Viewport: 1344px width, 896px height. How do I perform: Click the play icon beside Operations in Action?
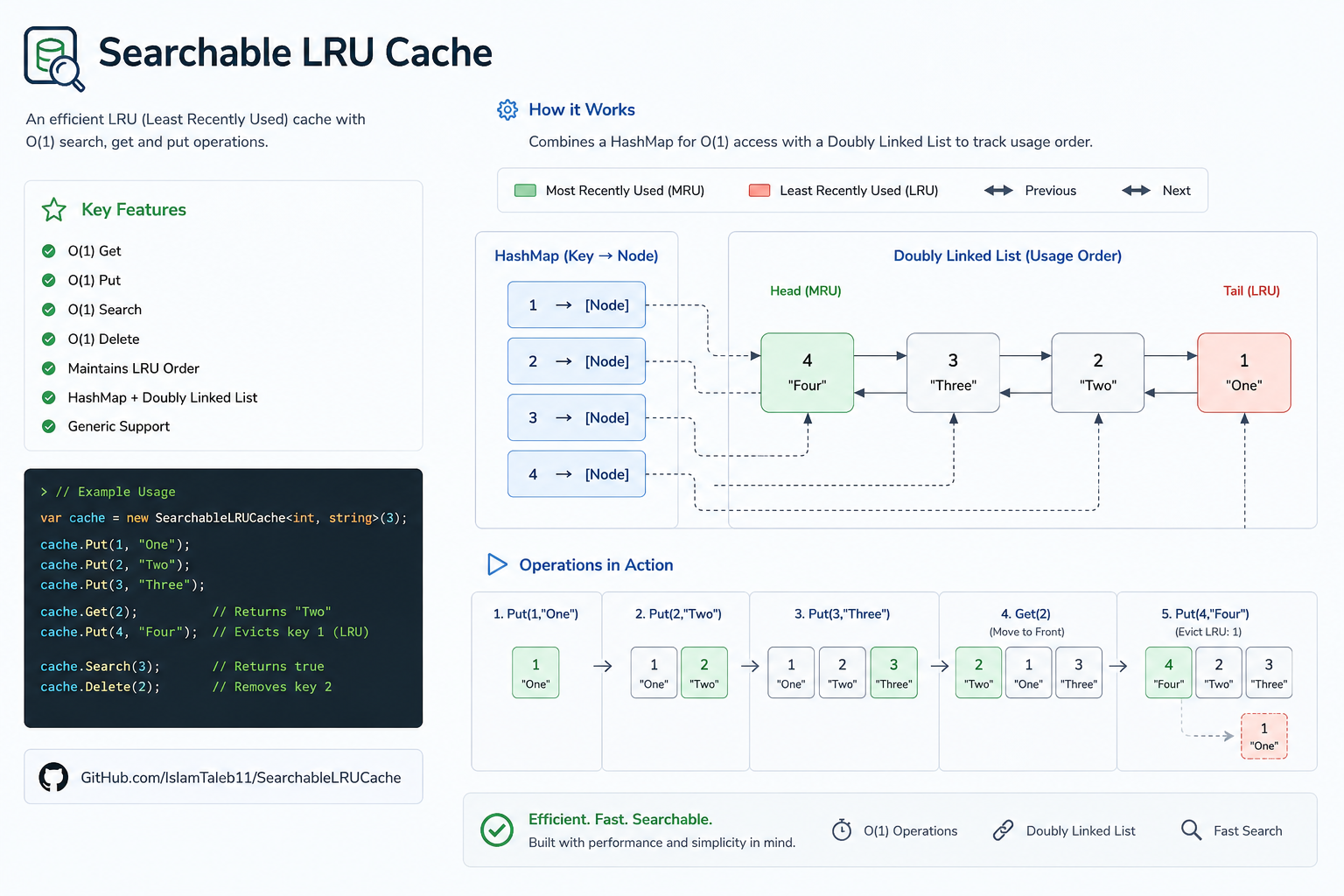(497, 564)
